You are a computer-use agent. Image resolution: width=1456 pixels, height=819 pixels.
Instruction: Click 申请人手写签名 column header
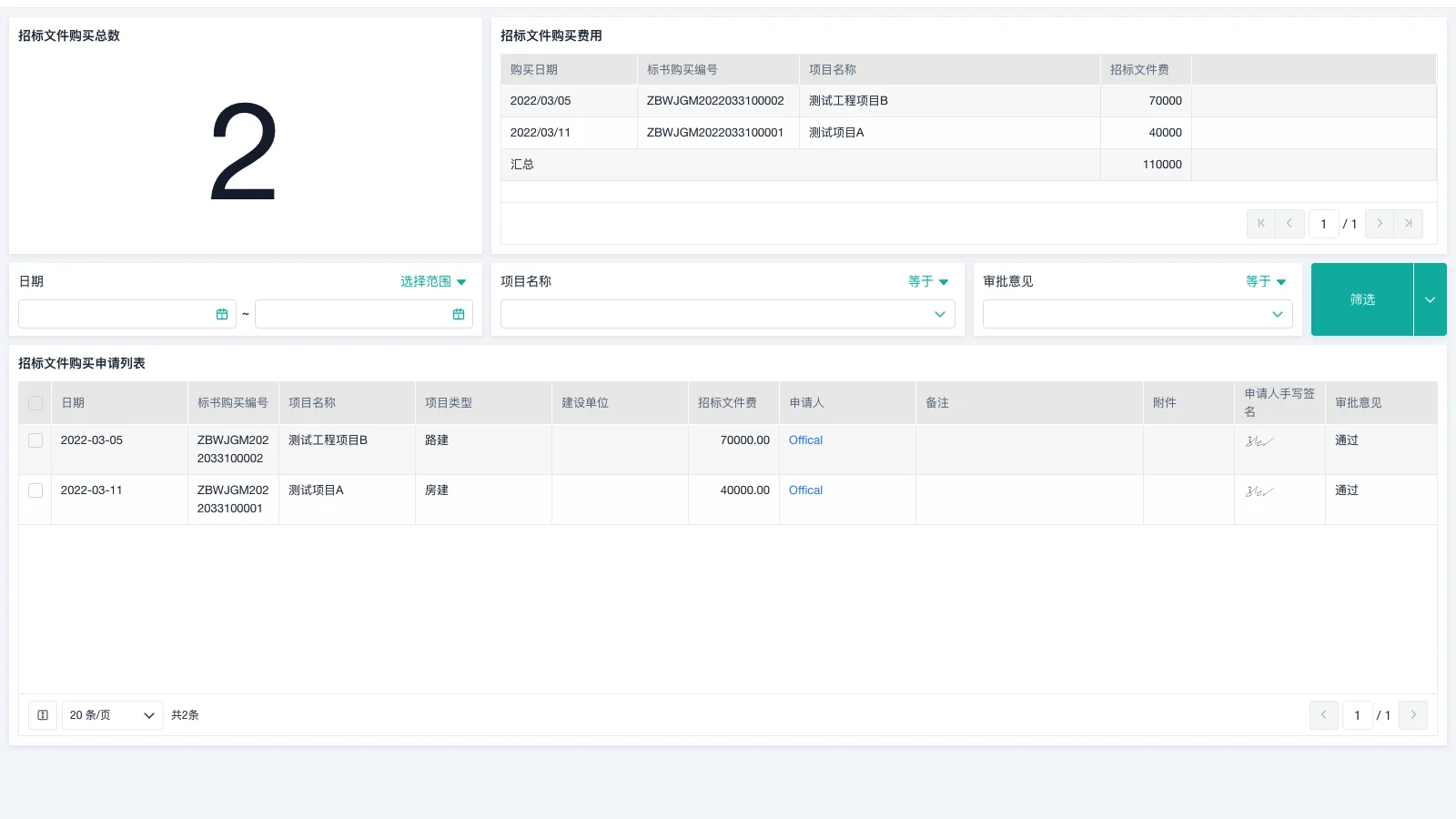[x=1279, y=403]
